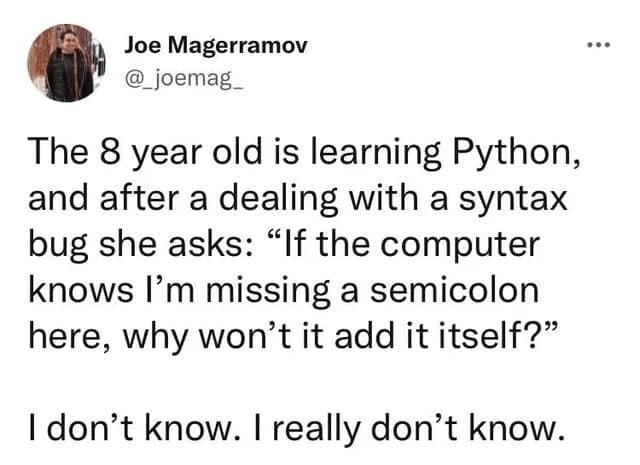This screenshot has width=640, height=465.
Task: Click the word "knows" in the tweet
Action: [x=81, y=291]
